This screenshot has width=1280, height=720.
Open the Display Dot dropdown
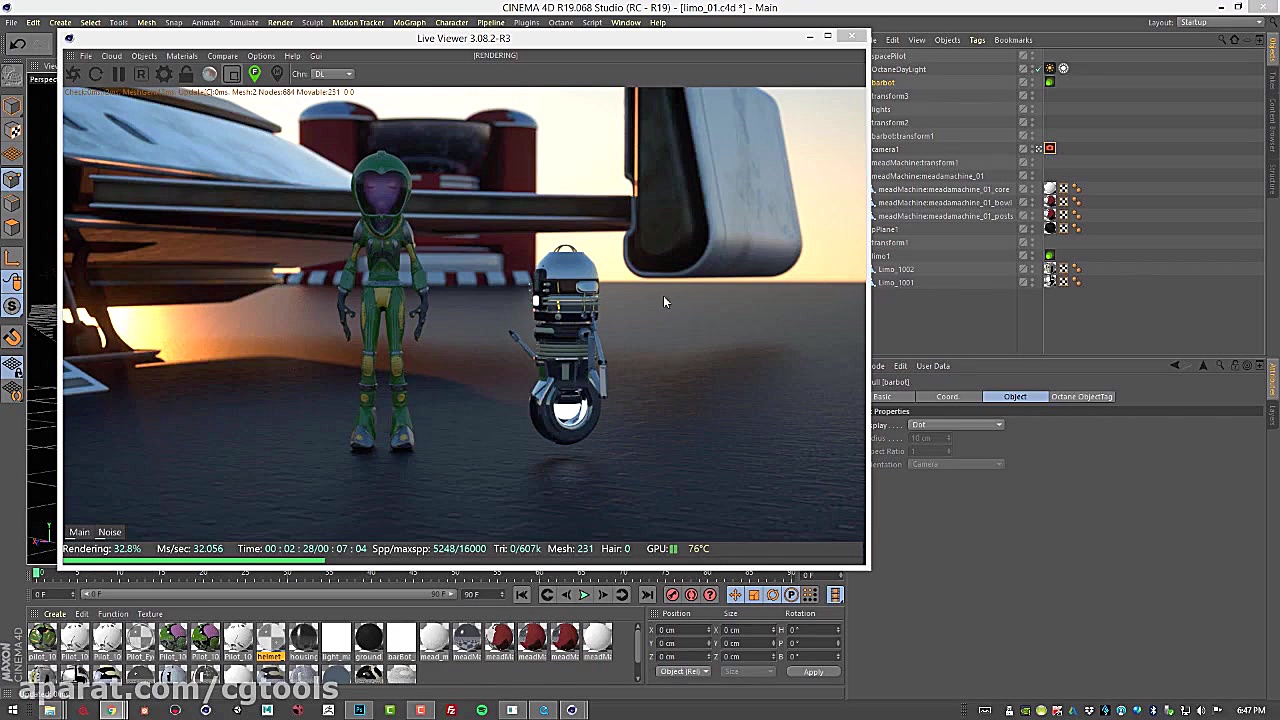tap(956, 425)
